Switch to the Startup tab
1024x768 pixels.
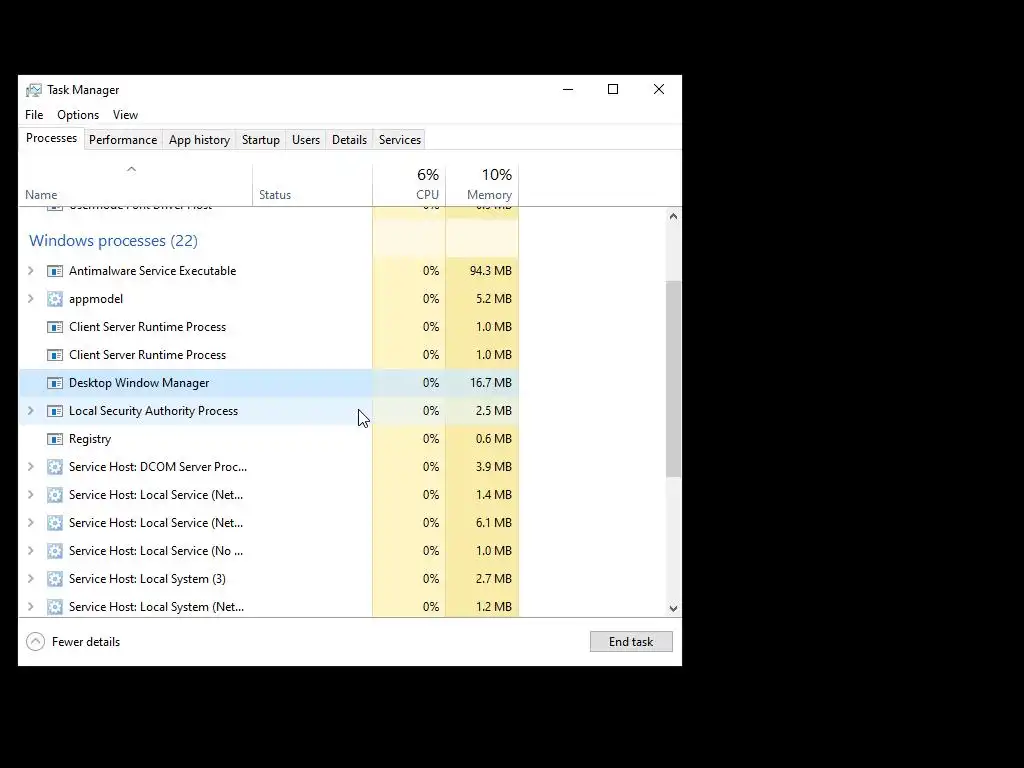261,140
